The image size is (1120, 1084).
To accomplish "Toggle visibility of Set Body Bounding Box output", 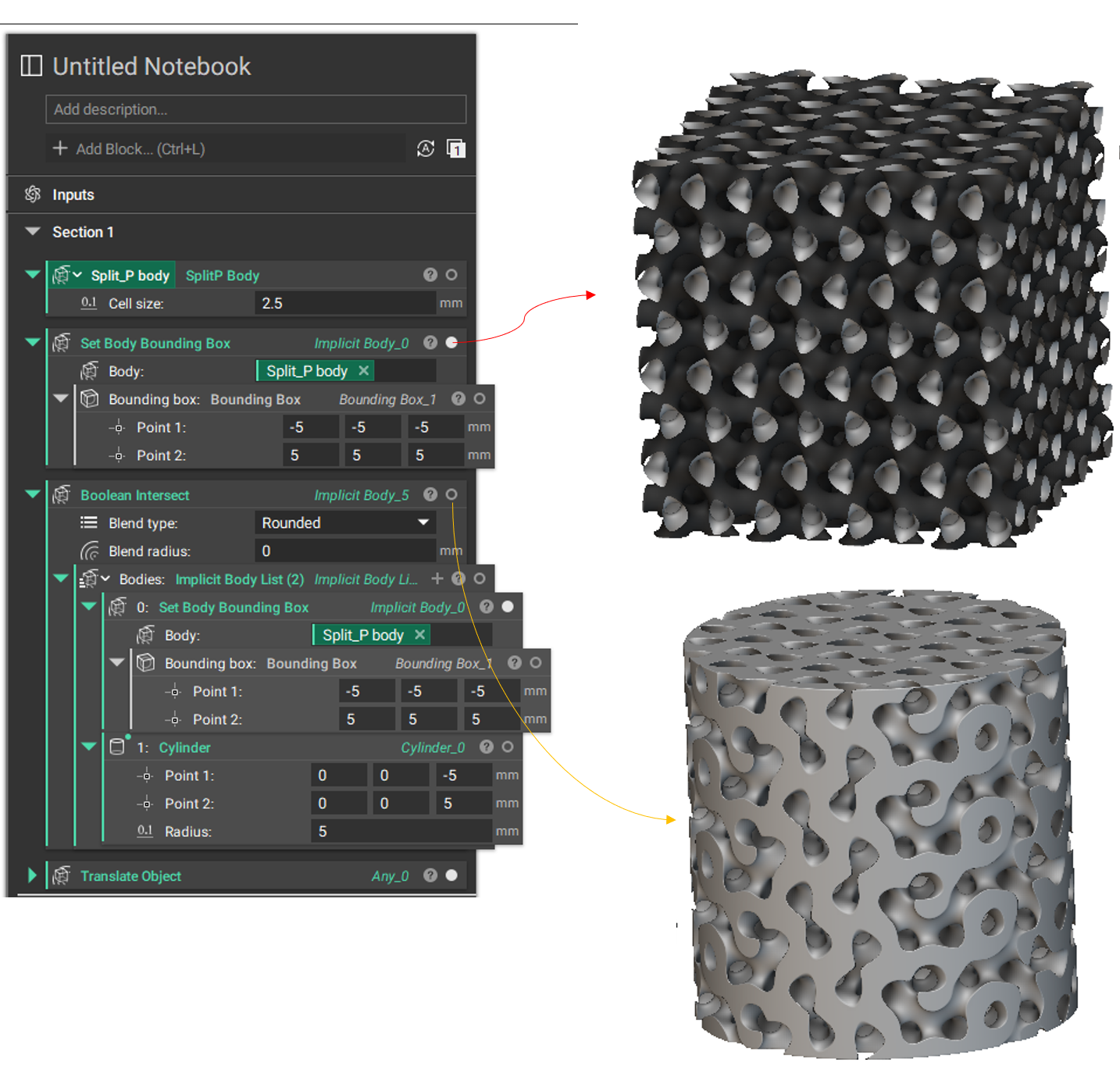I will click(451, 342).
